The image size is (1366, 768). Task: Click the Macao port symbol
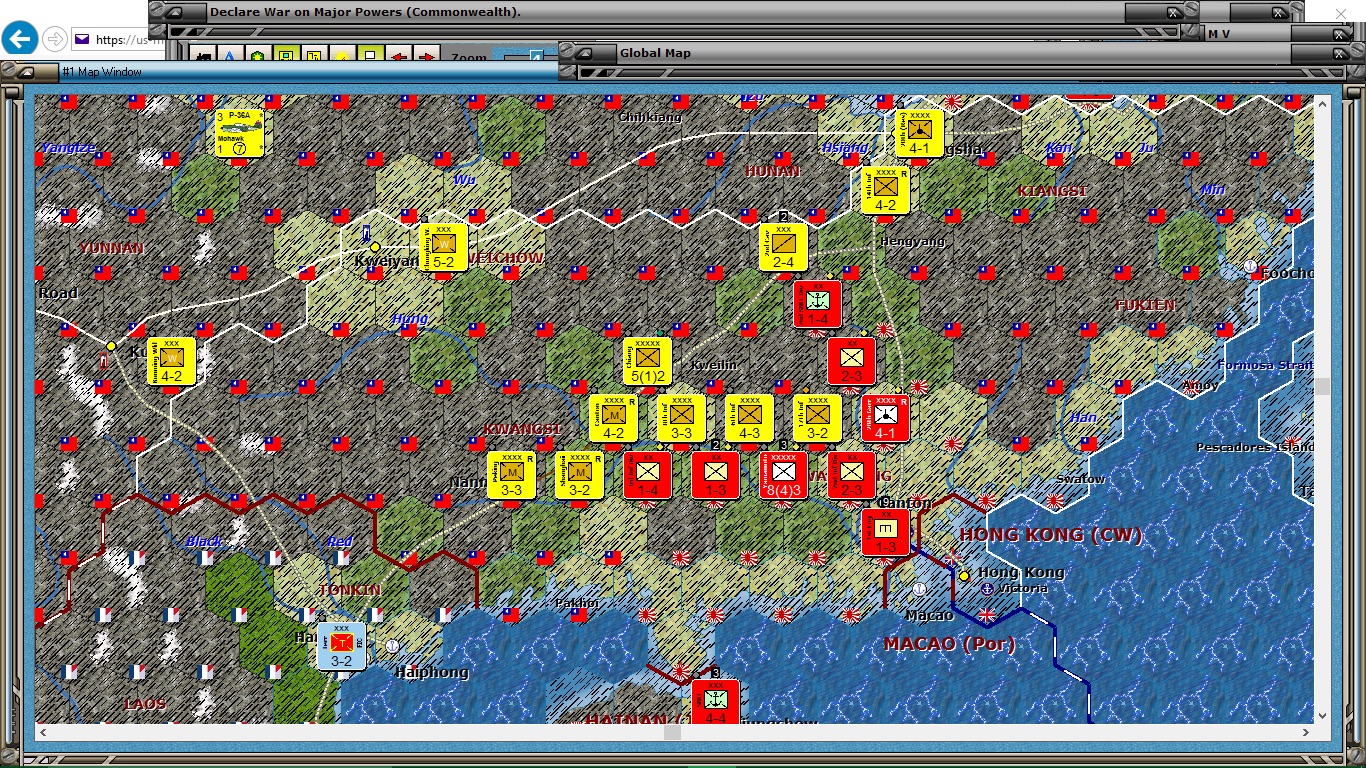[x=920, y=590]
